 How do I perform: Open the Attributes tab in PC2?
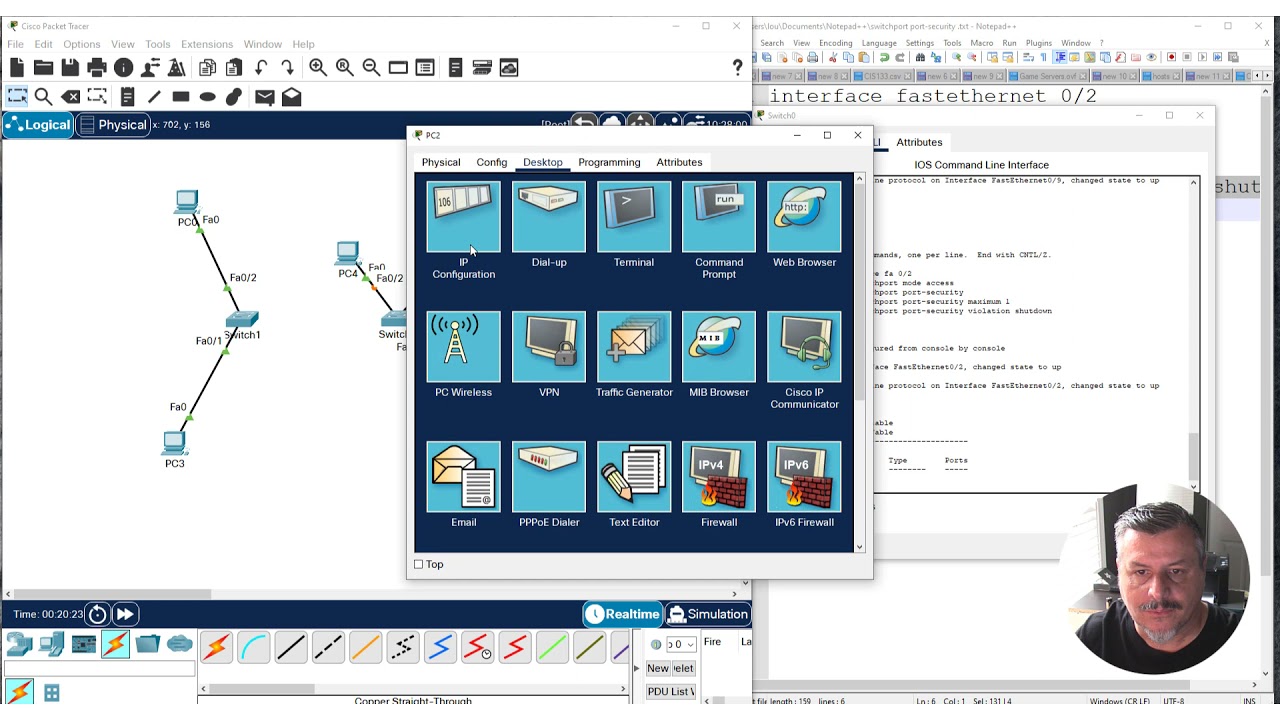point(679,162)
